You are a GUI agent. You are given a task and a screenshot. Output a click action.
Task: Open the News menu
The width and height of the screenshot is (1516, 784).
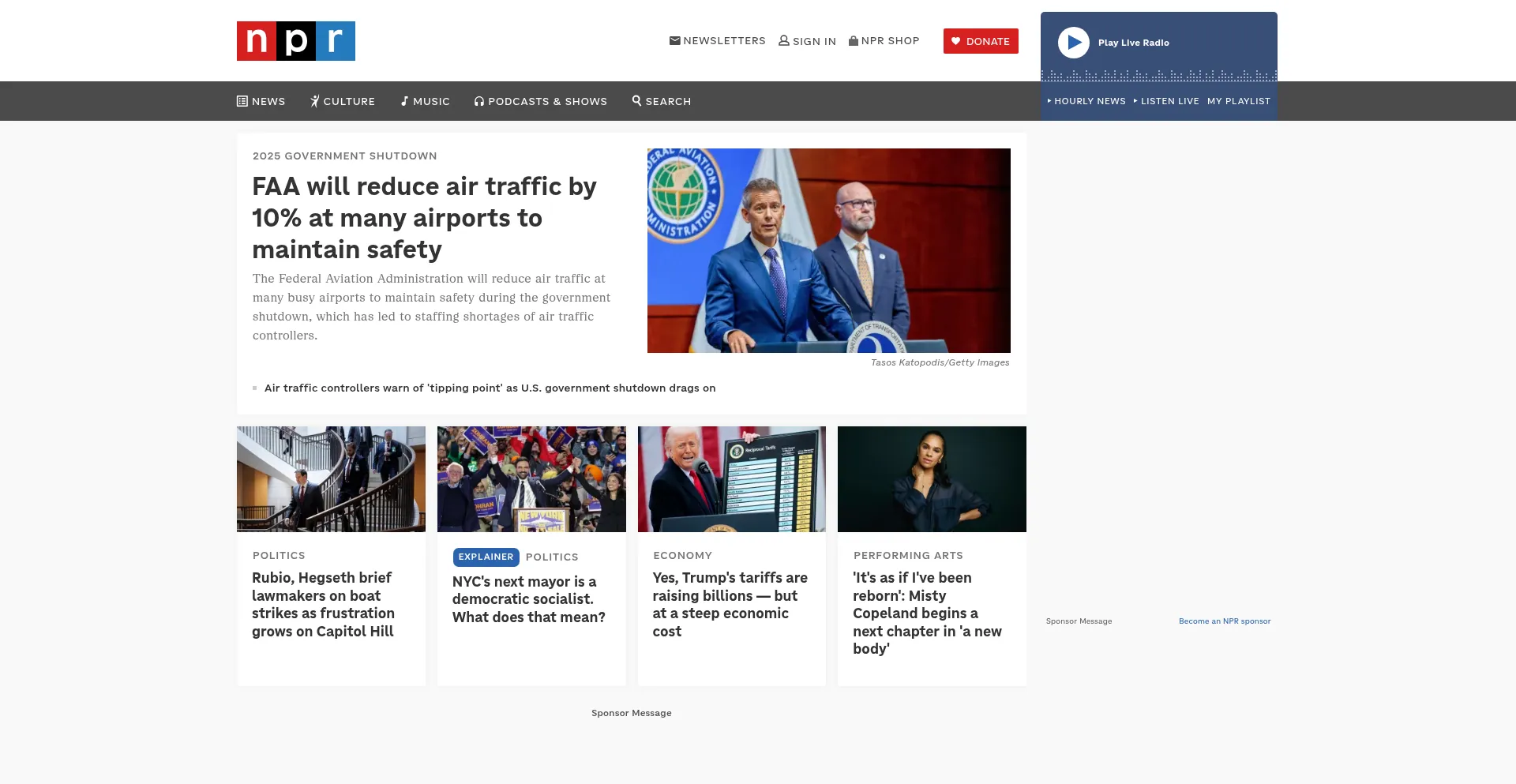[261, 101]
